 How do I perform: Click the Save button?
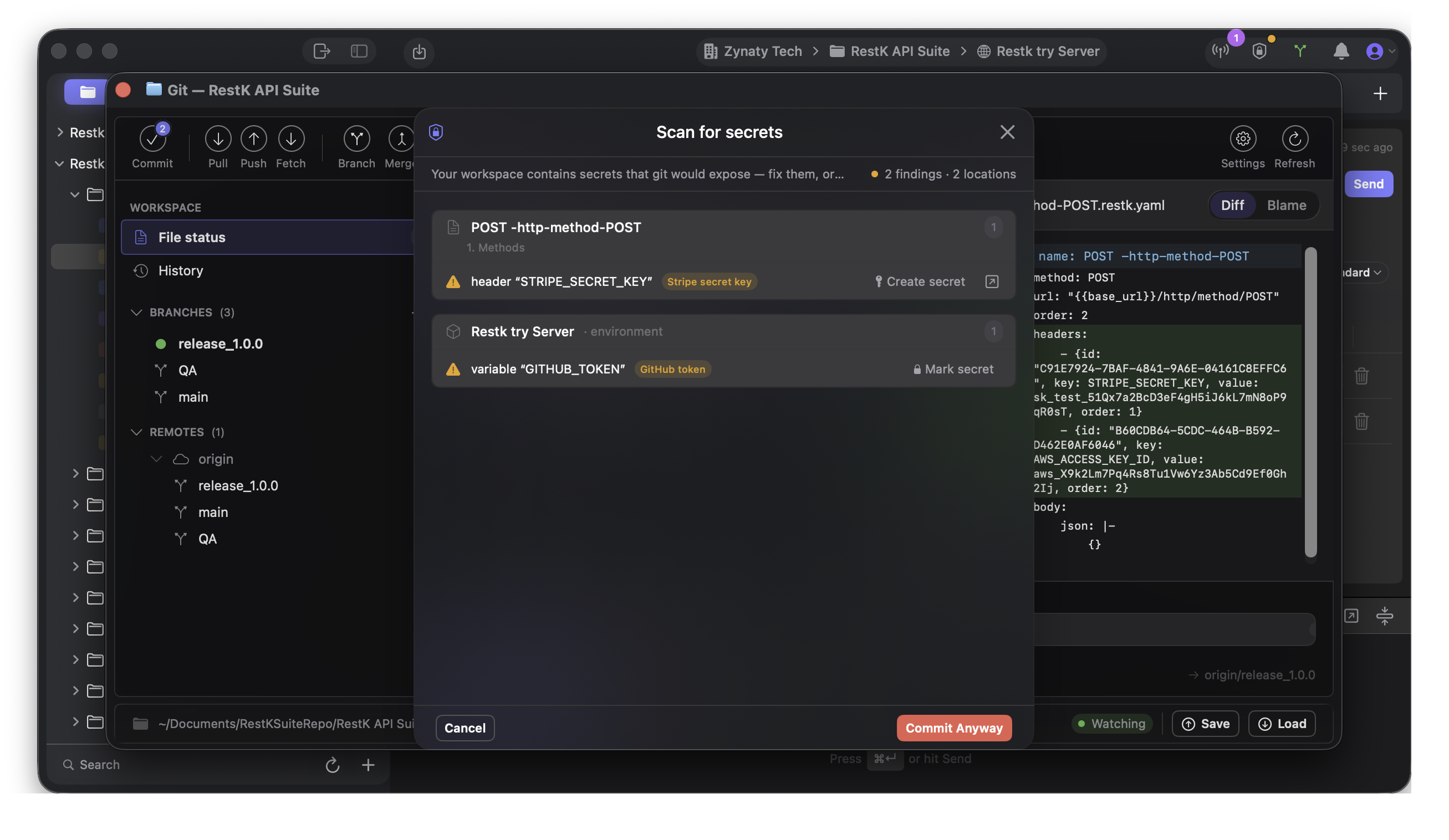point(1205,724)
